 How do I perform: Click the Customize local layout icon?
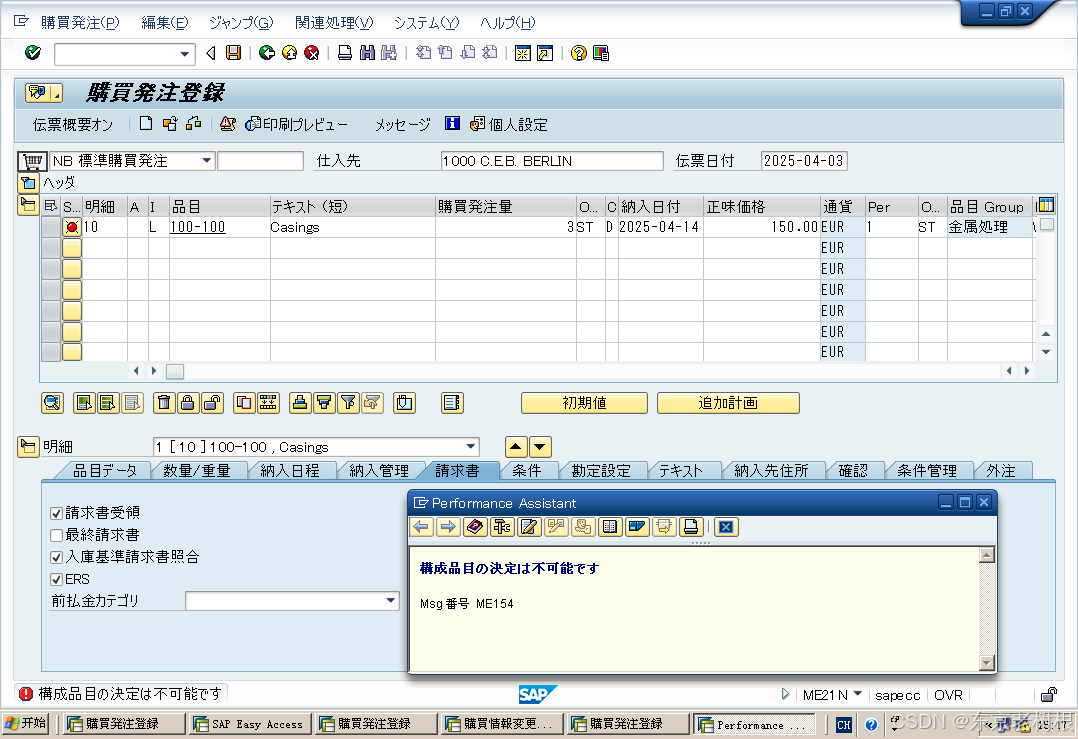tap(601, 53)
